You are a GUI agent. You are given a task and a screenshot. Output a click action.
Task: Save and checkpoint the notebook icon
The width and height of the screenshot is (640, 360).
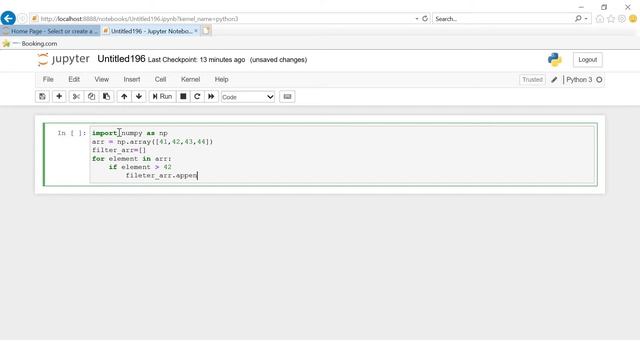coord(42,97)
